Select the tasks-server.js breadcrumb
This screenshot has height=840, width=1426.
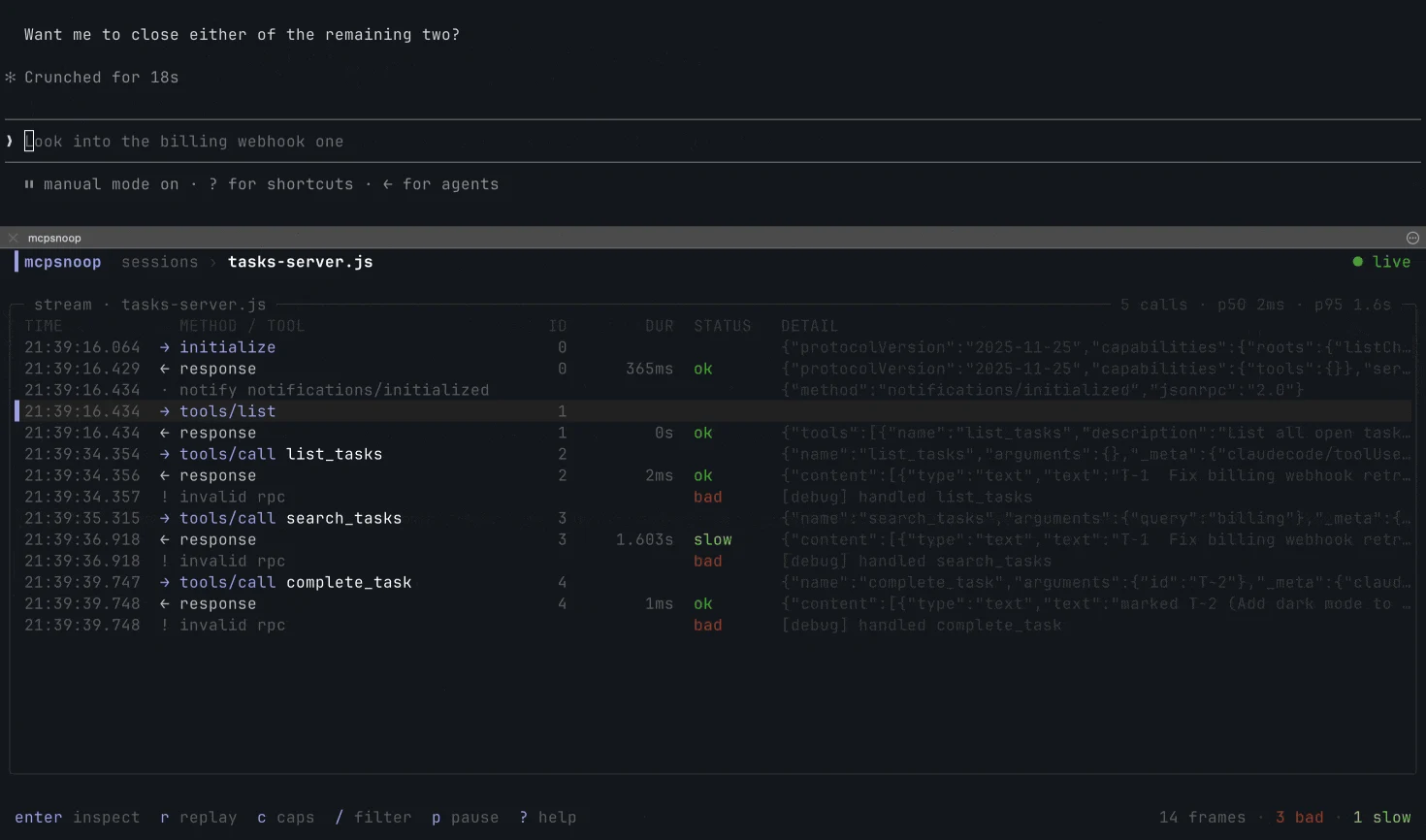pos(300,262)
